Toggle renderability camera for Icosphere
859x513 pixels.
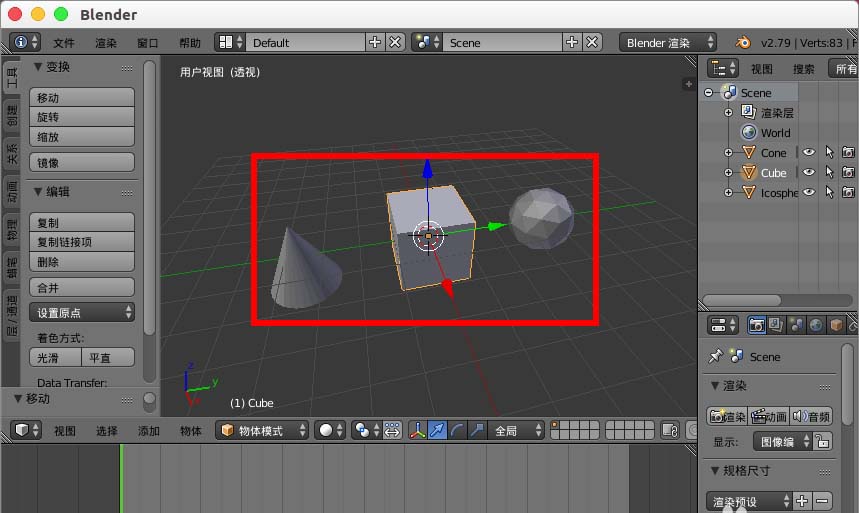[x=848, y=192]
